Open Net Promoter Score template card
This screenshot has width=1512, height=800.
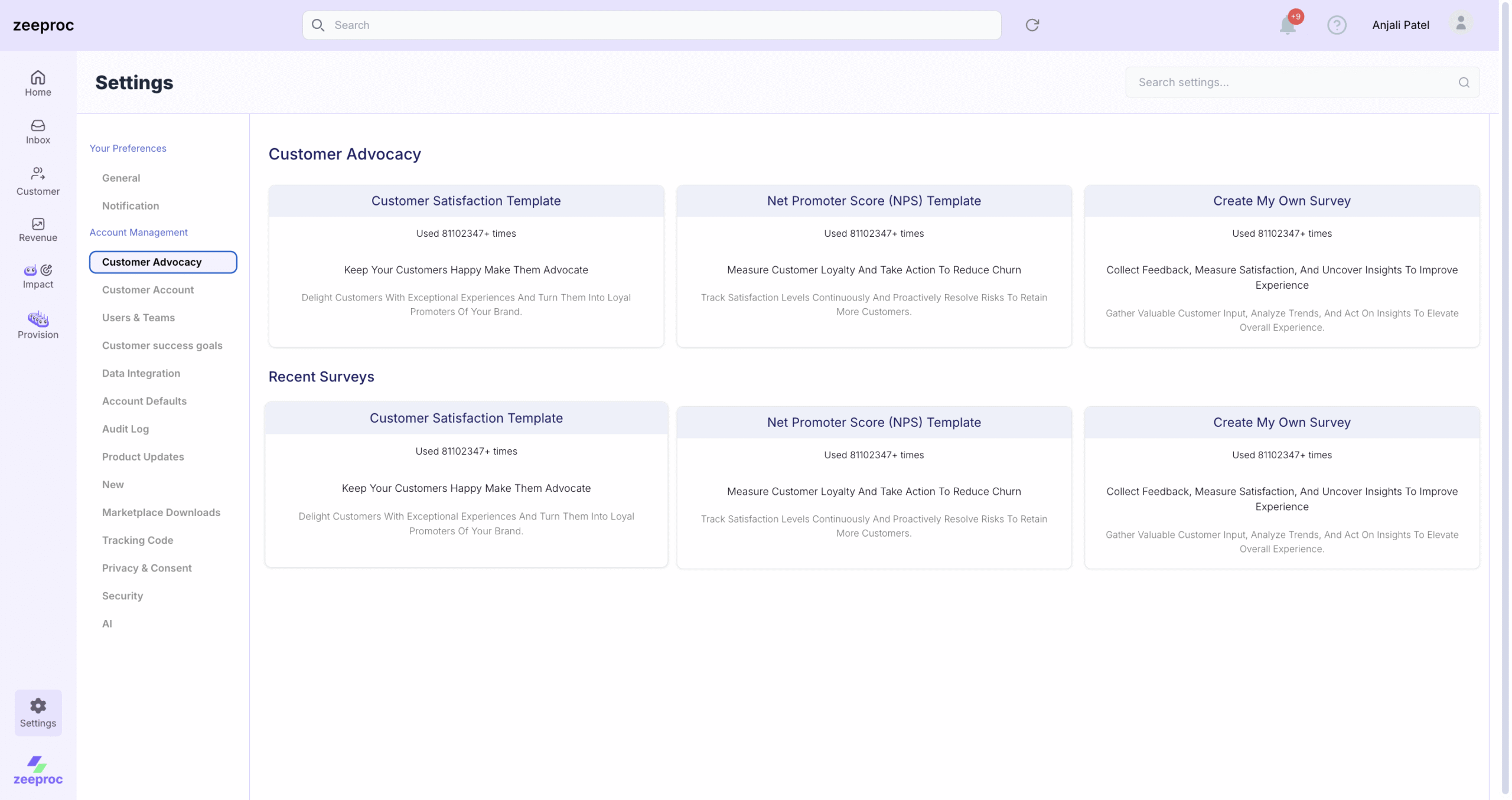[874, 266]
